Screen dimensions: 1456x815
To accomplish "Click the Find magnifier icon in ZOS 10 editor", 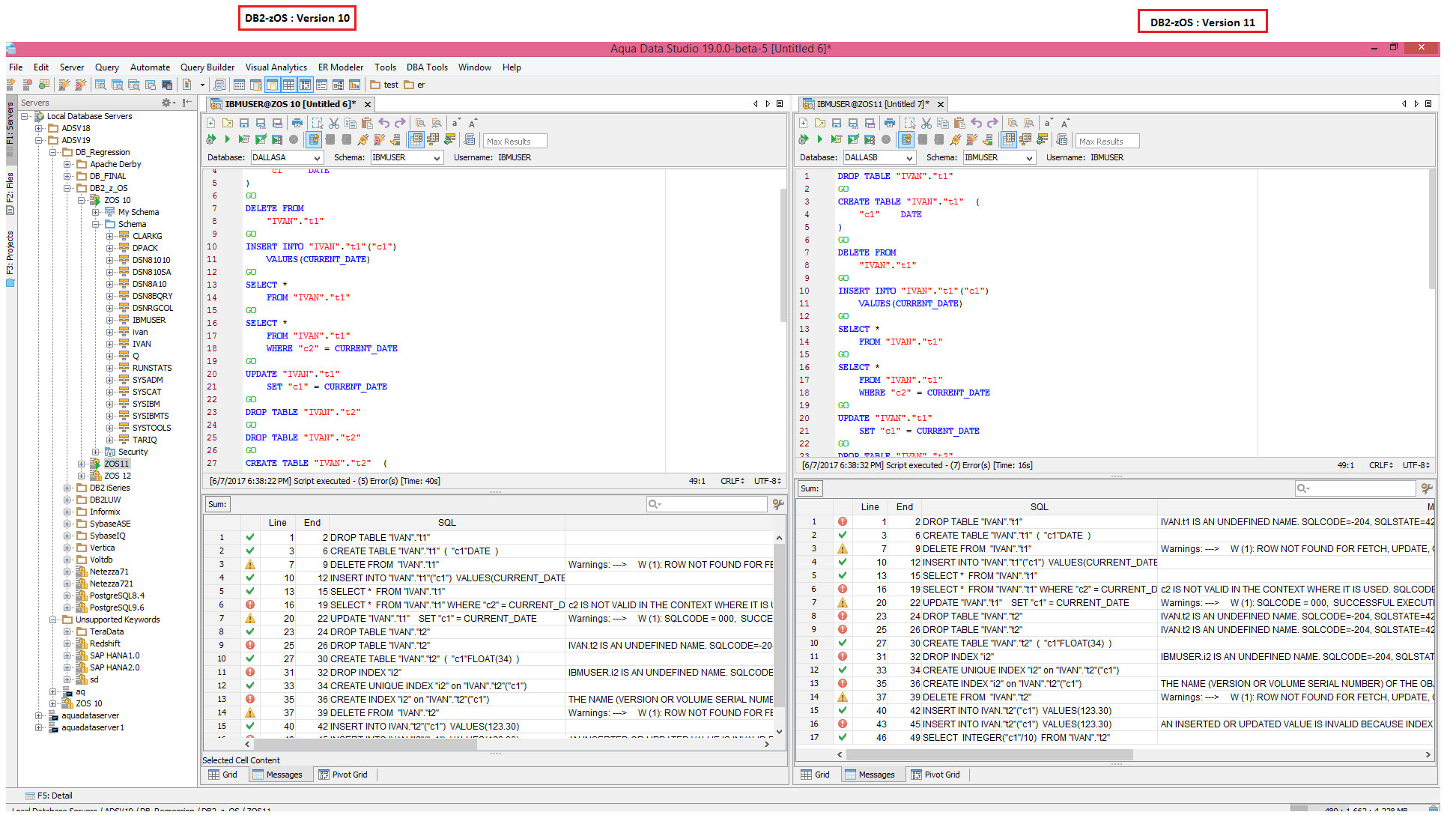I will click(420, 123).
